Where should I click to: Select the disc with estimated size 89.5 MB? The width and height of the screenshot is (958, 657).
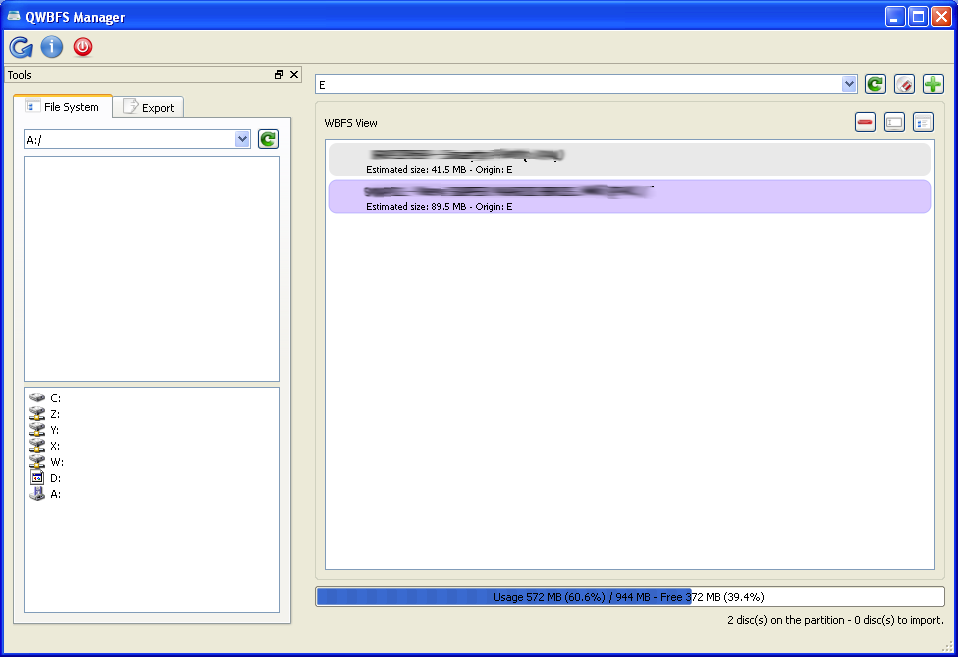pyautogui.click(x=630, y=196)
